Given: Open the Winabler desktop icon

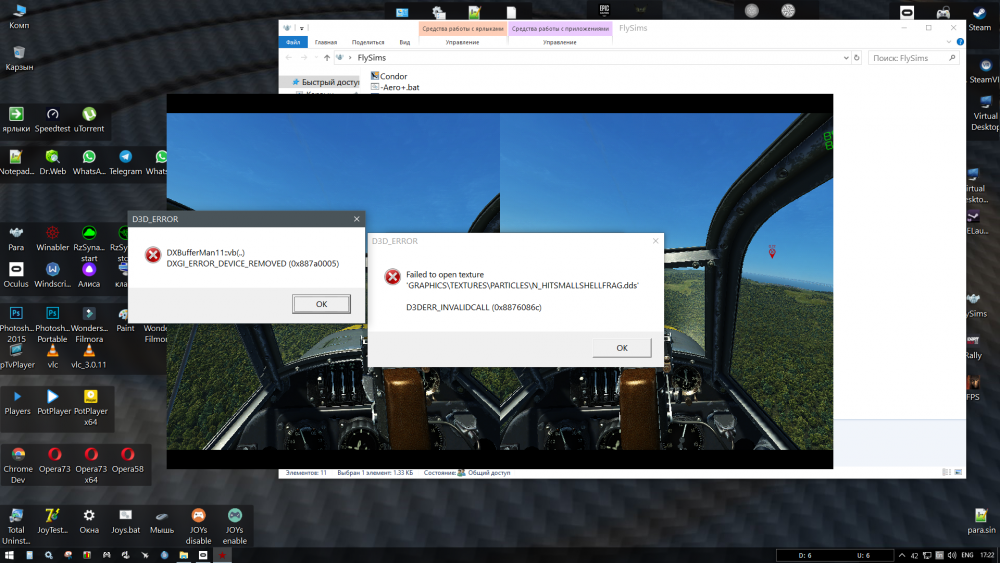Looking at the screenshot, I should coord(52,239).
